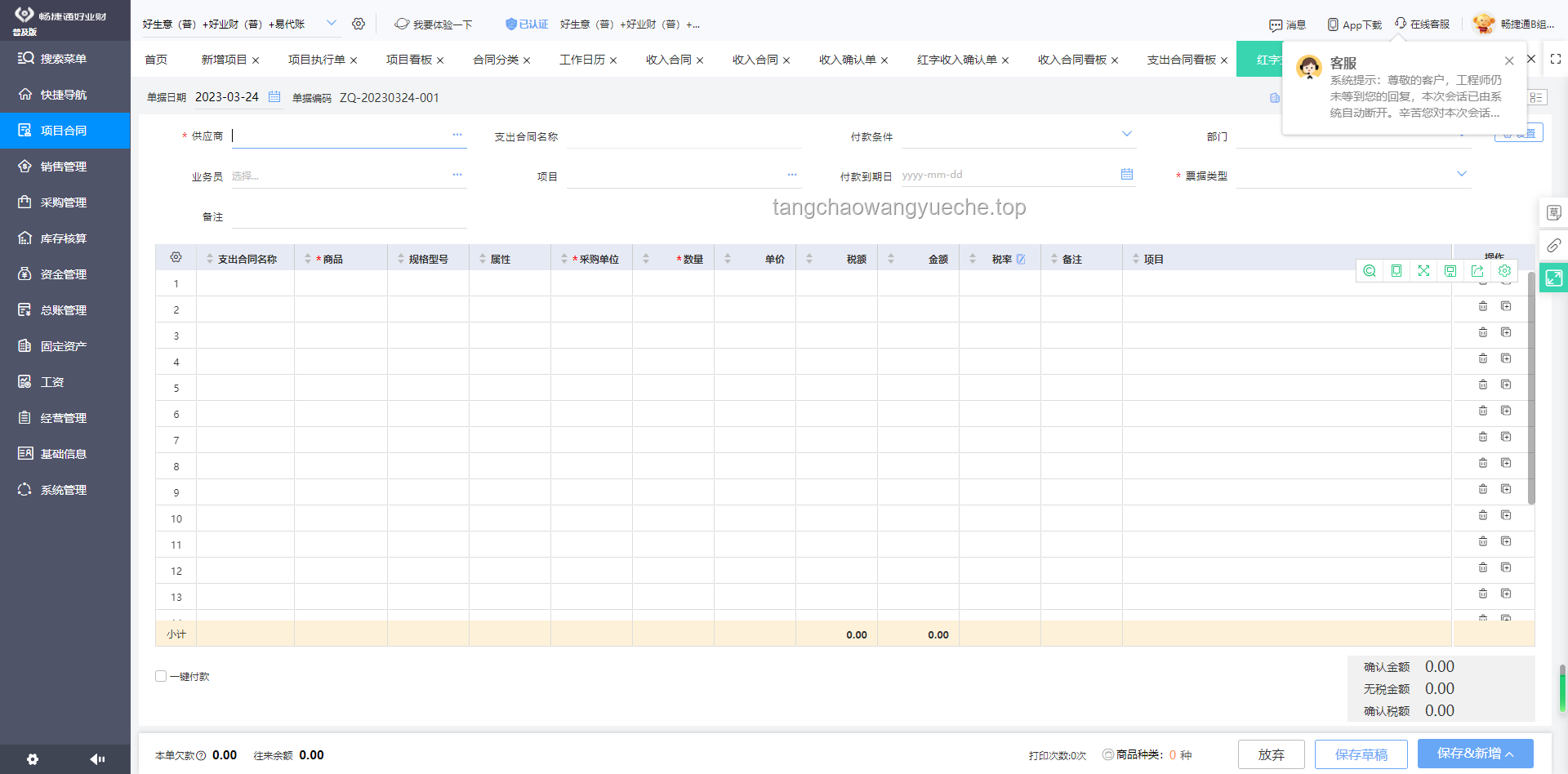Click the 本单欠款 help question icon

(x=201, y=756)
